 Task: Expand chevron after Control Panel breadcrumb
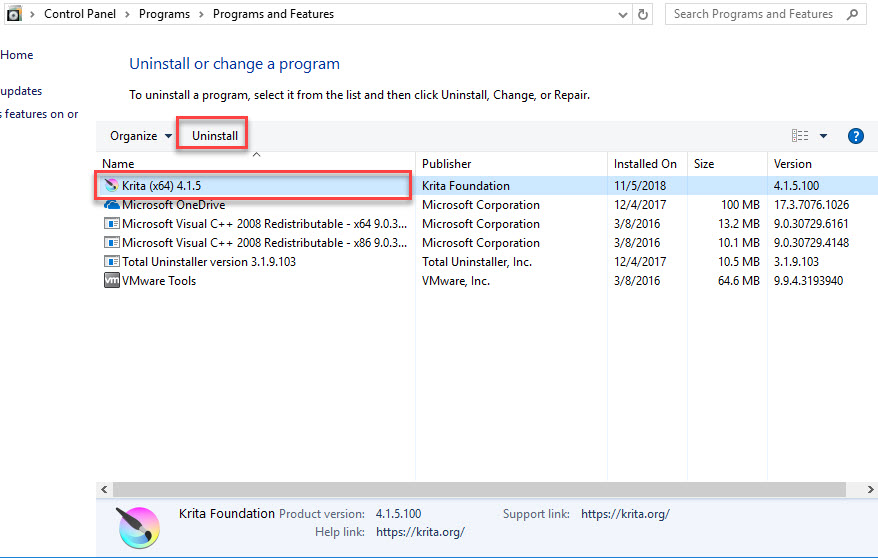point(127,15)
